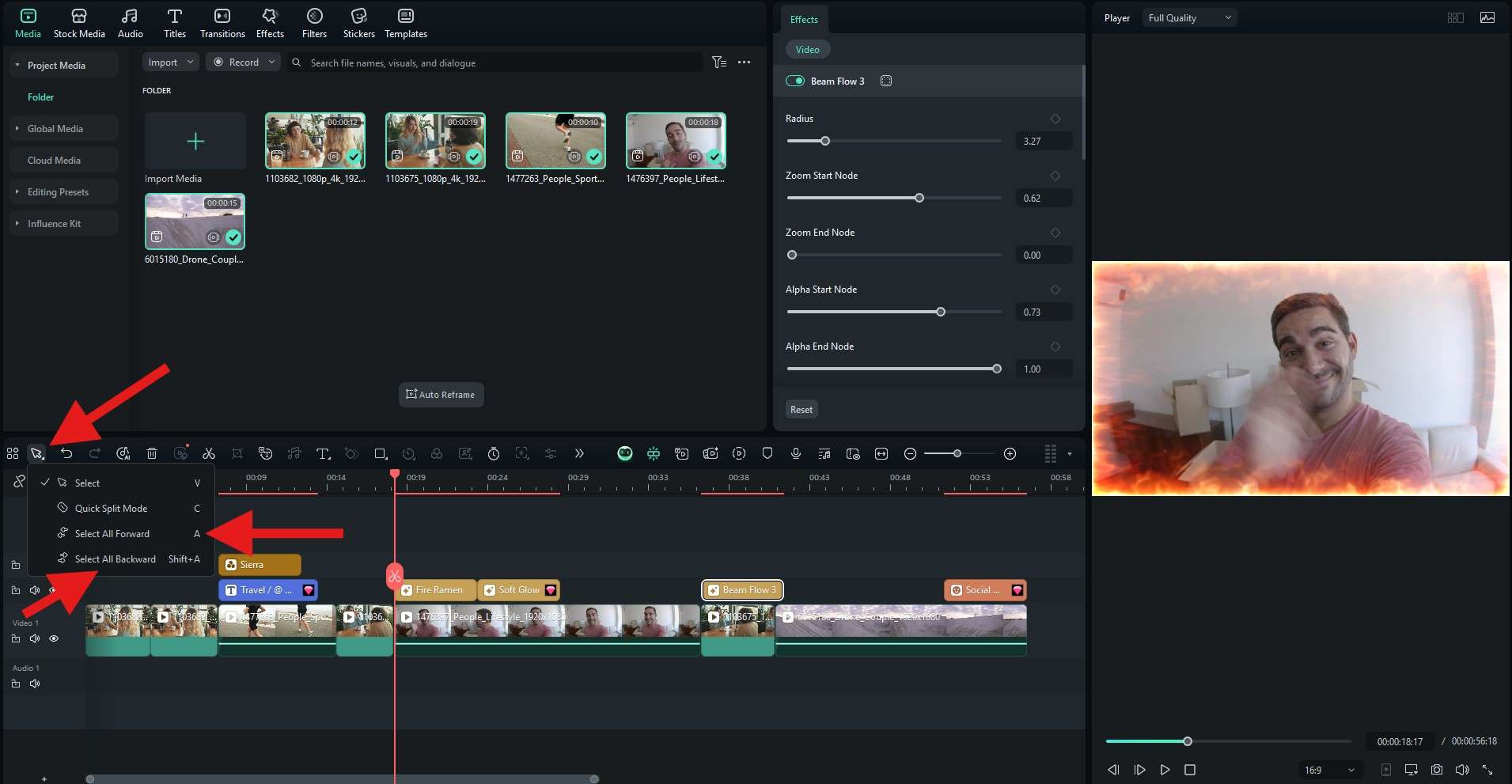Viewport: 1512px width, 784px height.
Task: Click the Auto Reframe button
Action: [441, 394]
